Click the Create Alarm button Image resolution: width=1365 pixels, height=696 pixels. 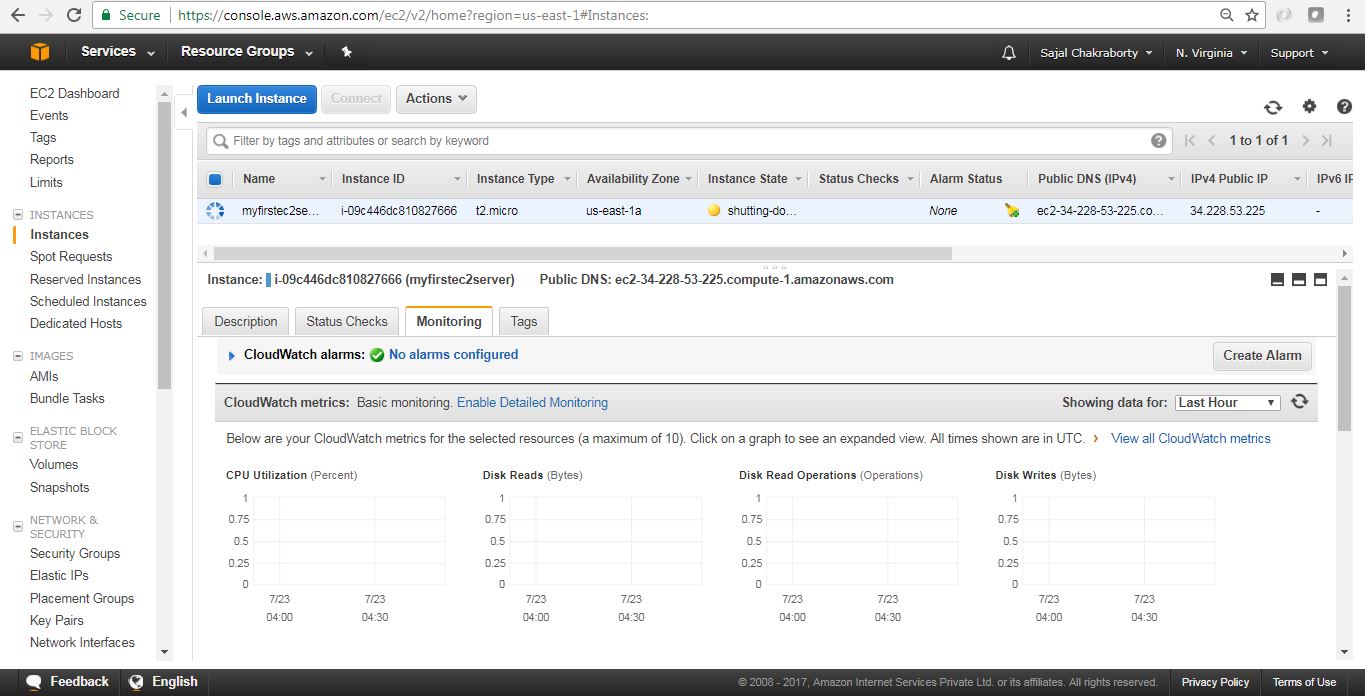(1262, 356)
